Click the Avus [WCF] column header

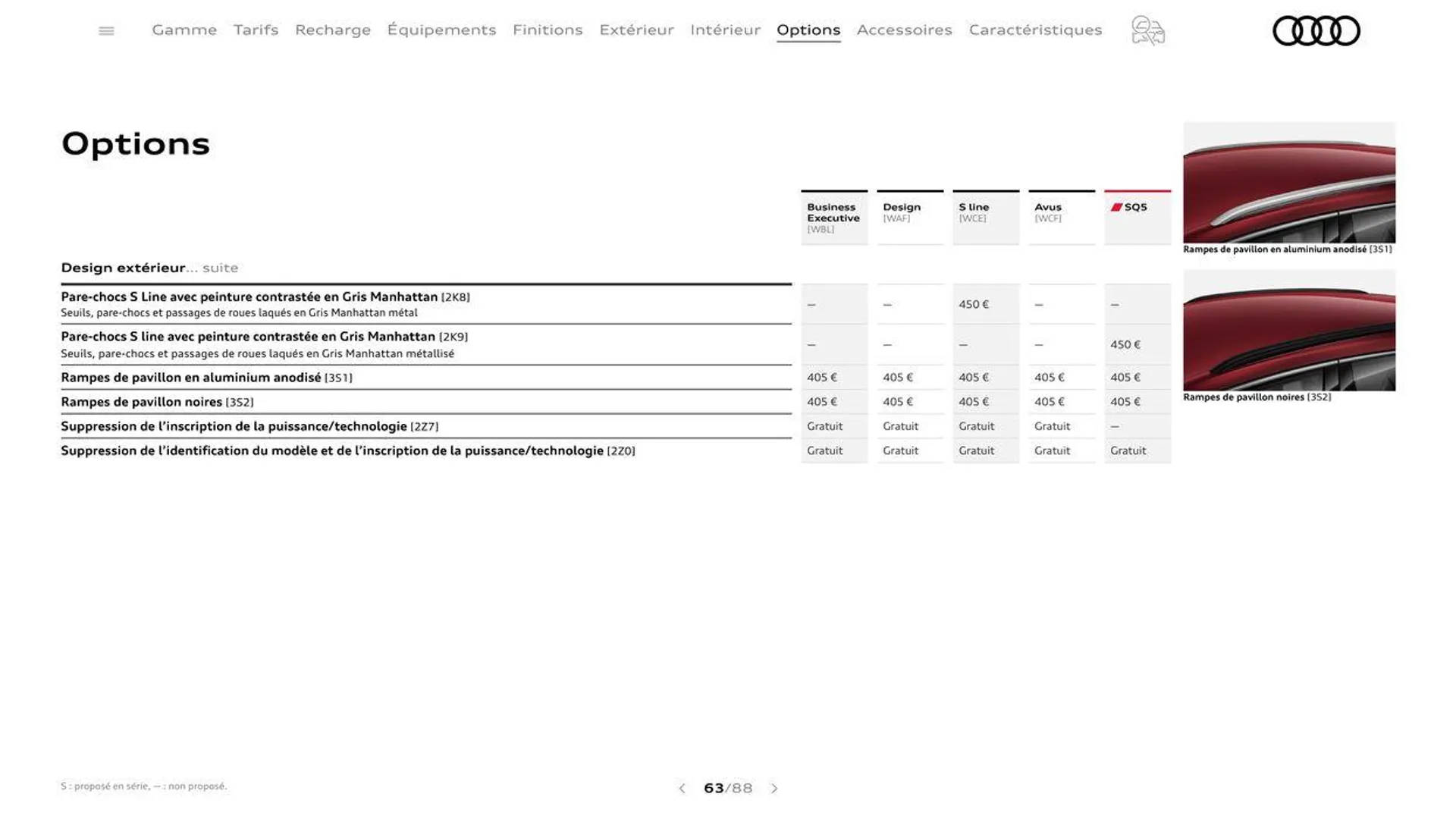1062,218
